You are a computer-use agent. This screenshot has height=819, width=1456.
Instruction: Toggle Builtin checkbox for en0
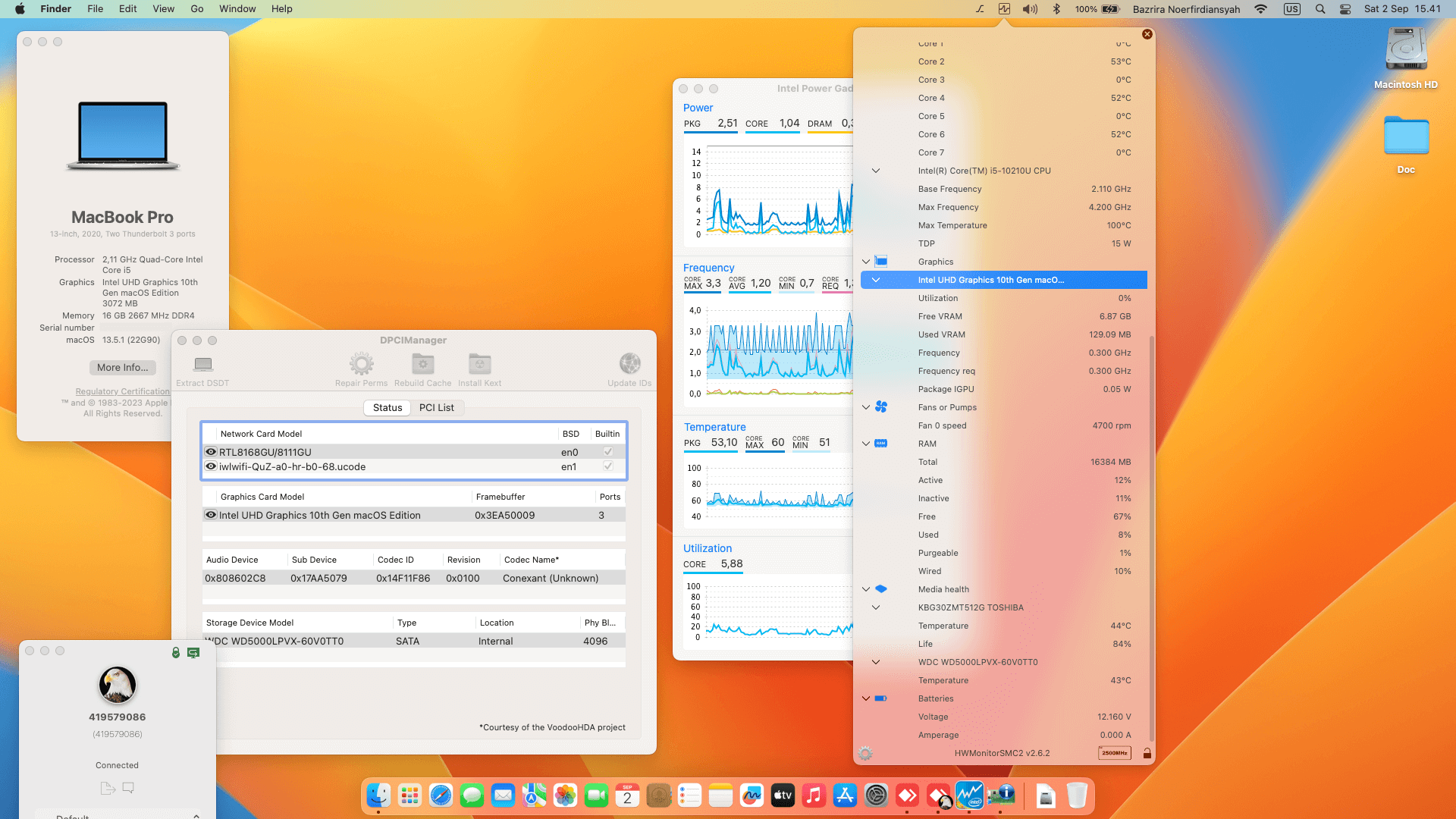click(x=607, y=452)
